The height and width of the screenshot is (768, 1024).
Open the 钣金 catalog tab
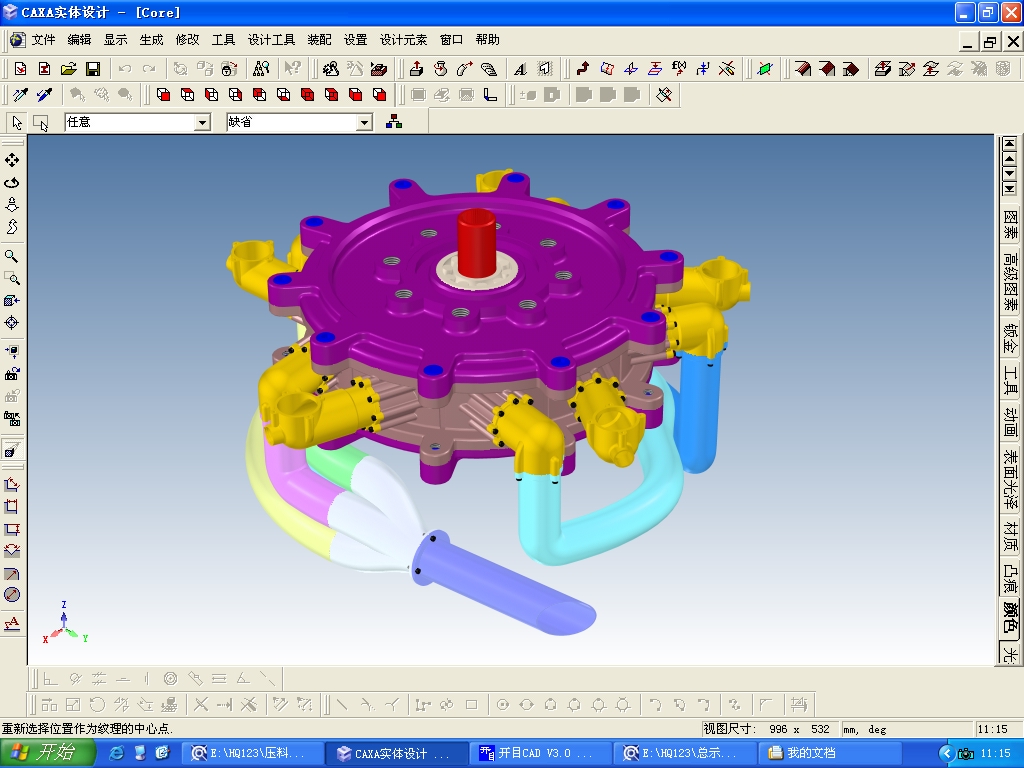click(x=1010, y=338)
